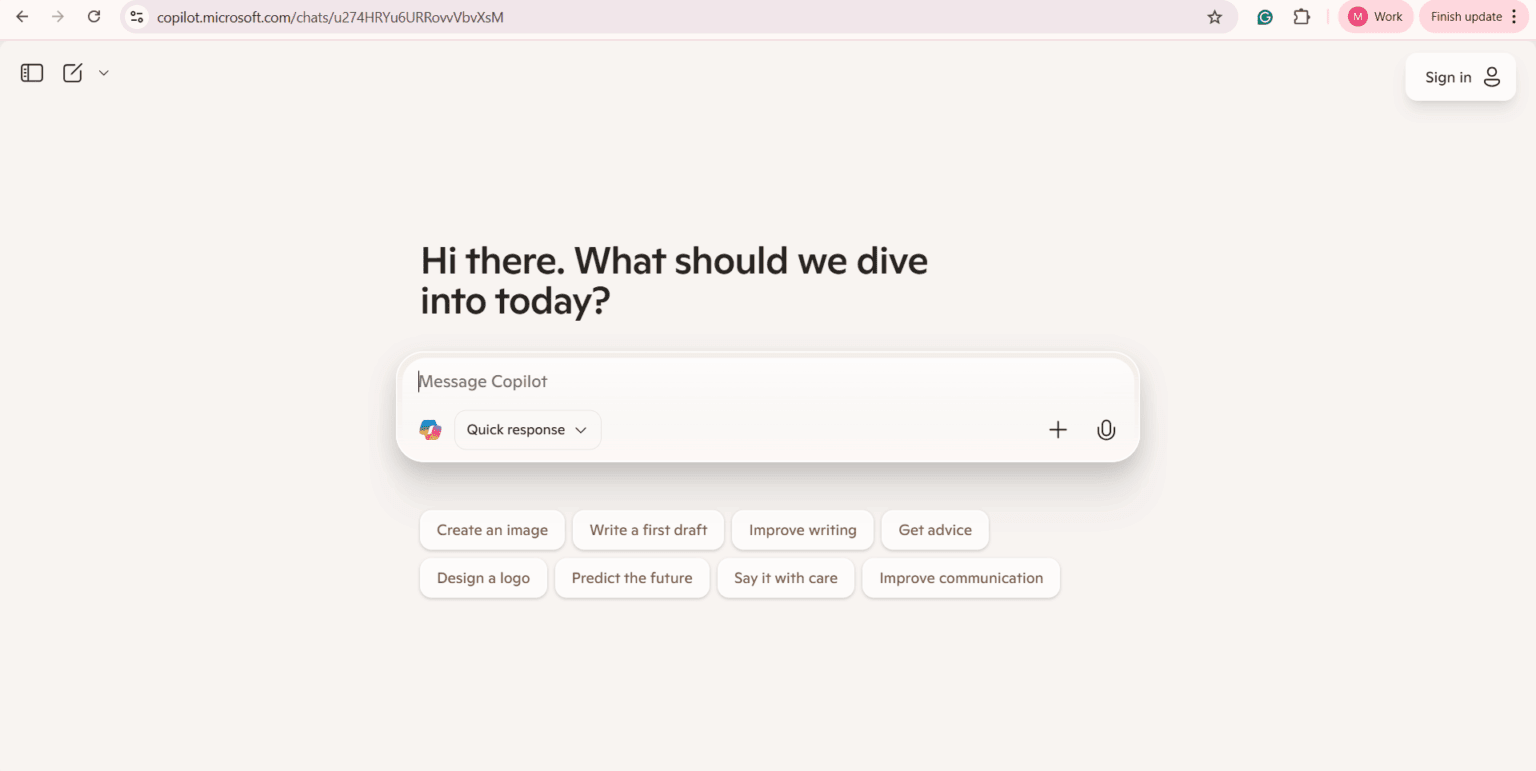The width and height of the screenshot is (1536, 771).
Task: Focus the Message Copilot text field
Action: coord(760,381)
